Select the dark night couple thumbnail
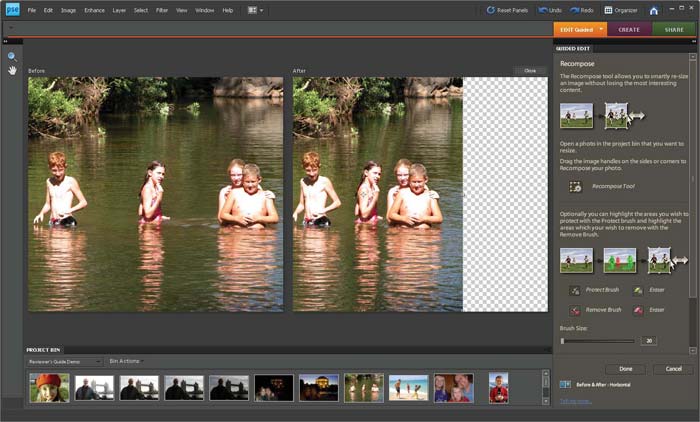700x422 pixels. coord(274,388)
